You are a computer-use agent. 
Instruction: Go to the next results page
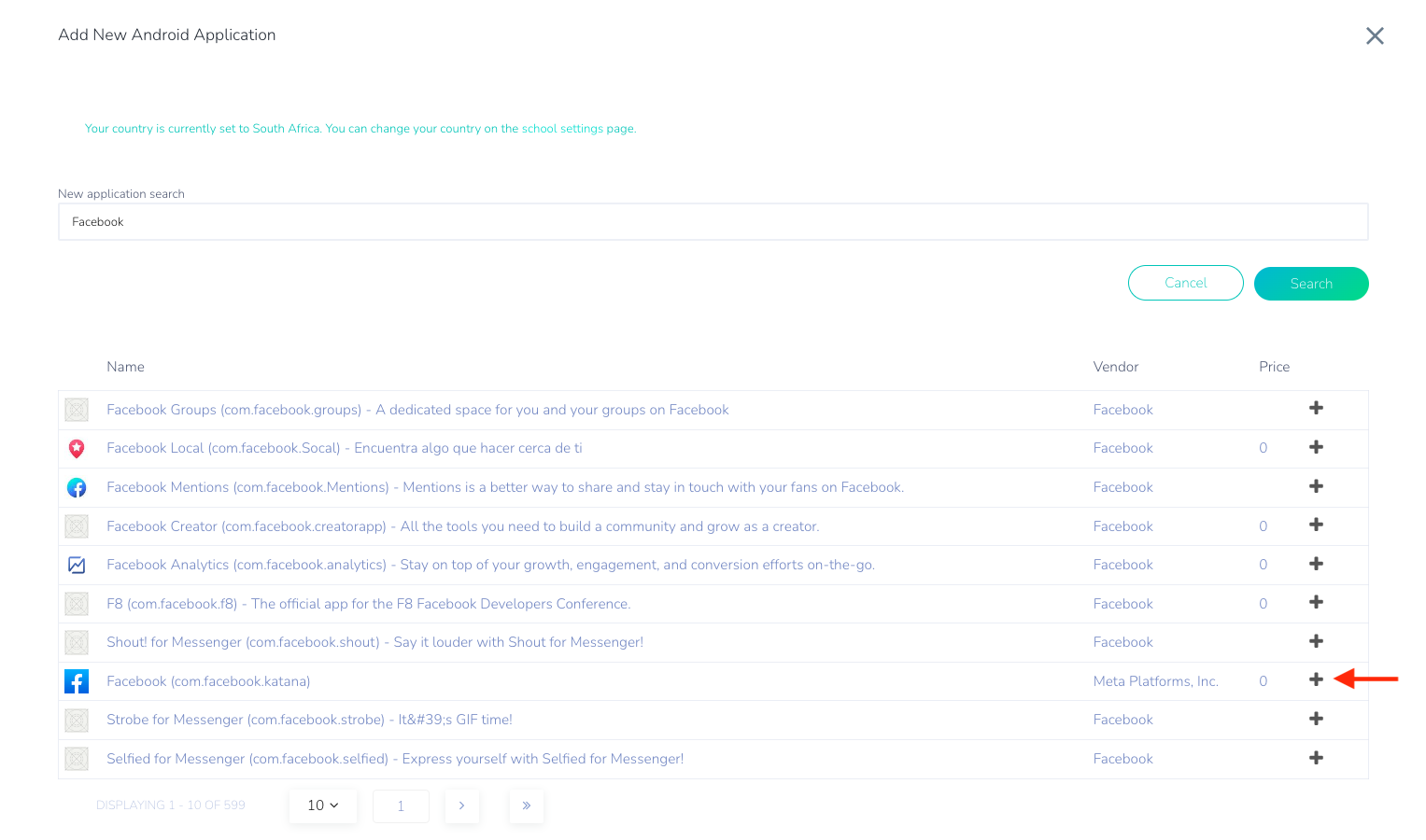(x=461, y=805)
